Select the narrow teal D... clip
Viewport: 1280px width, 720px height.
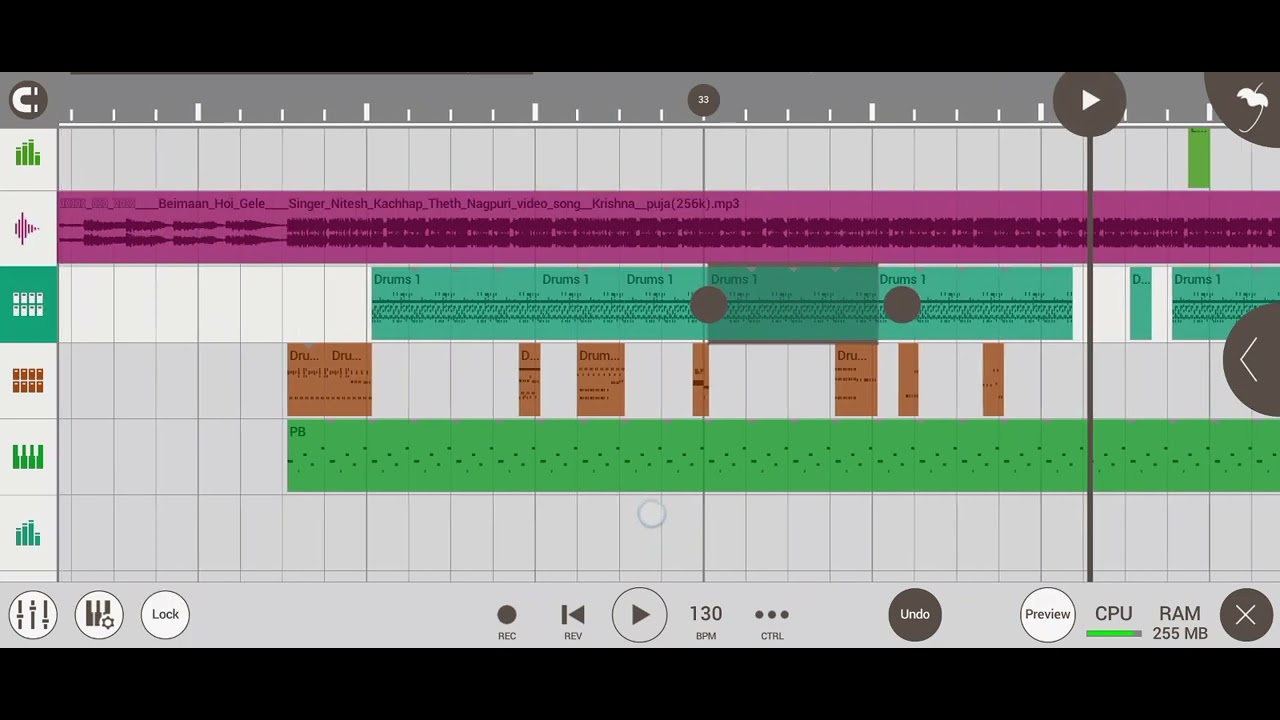pos(1141,304)
